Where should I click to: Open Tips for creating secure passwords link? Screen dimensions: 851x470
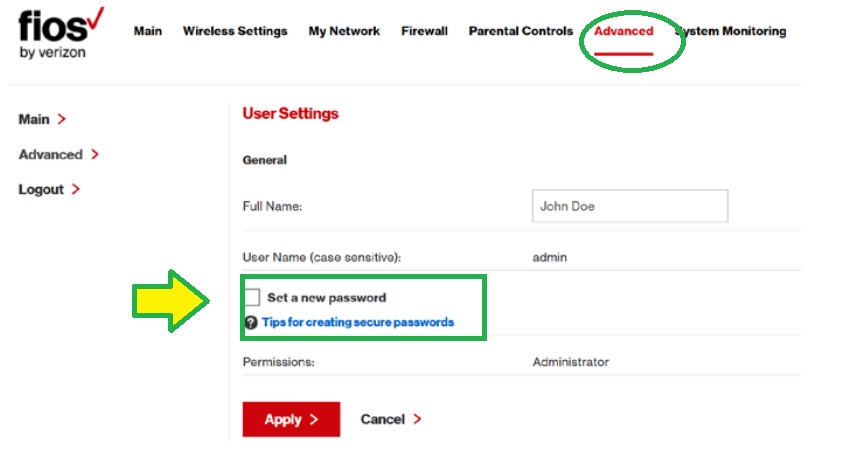tap(358, 323)
